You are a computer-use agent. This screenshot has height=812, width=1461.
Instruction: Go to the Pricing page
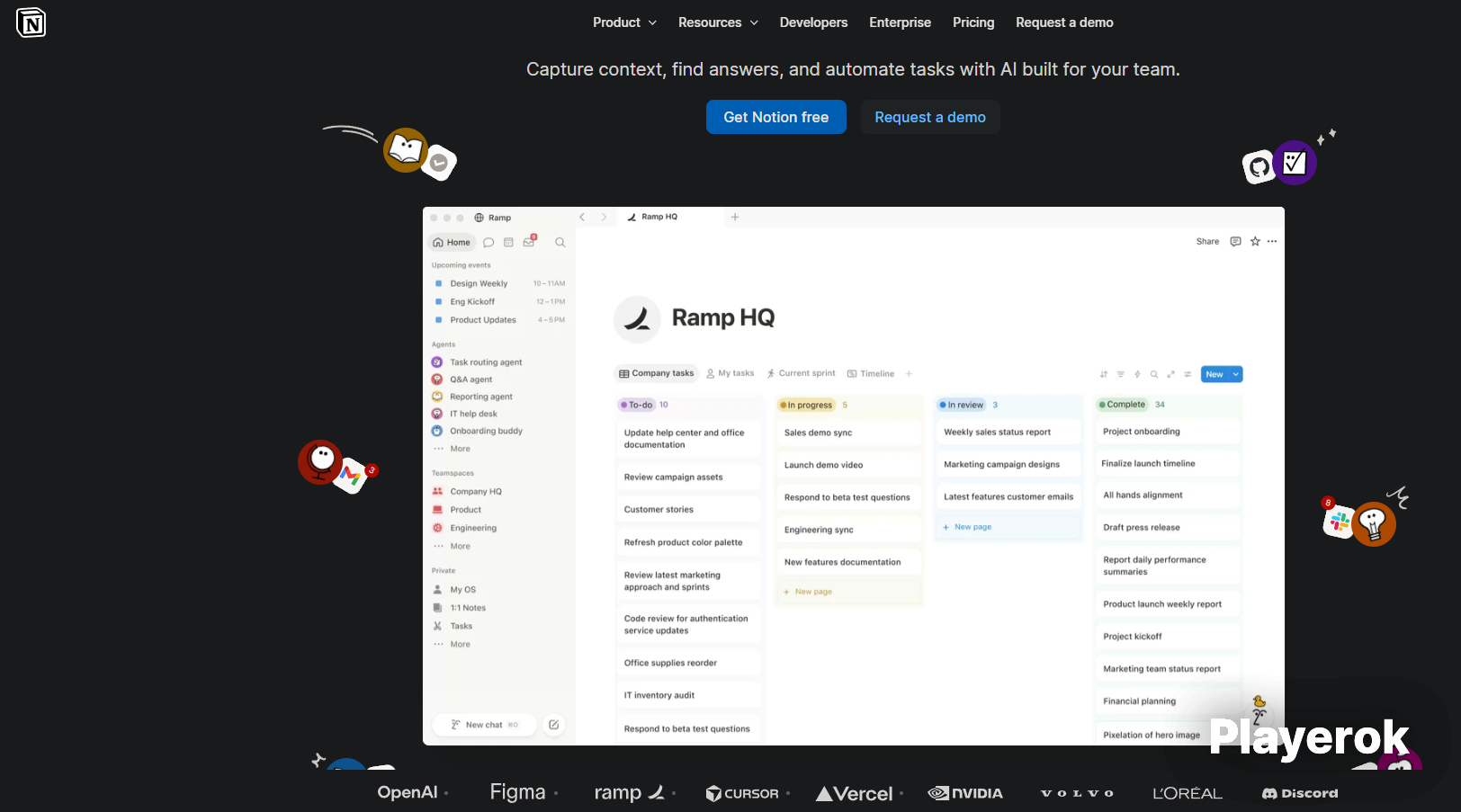pos(973,22)
